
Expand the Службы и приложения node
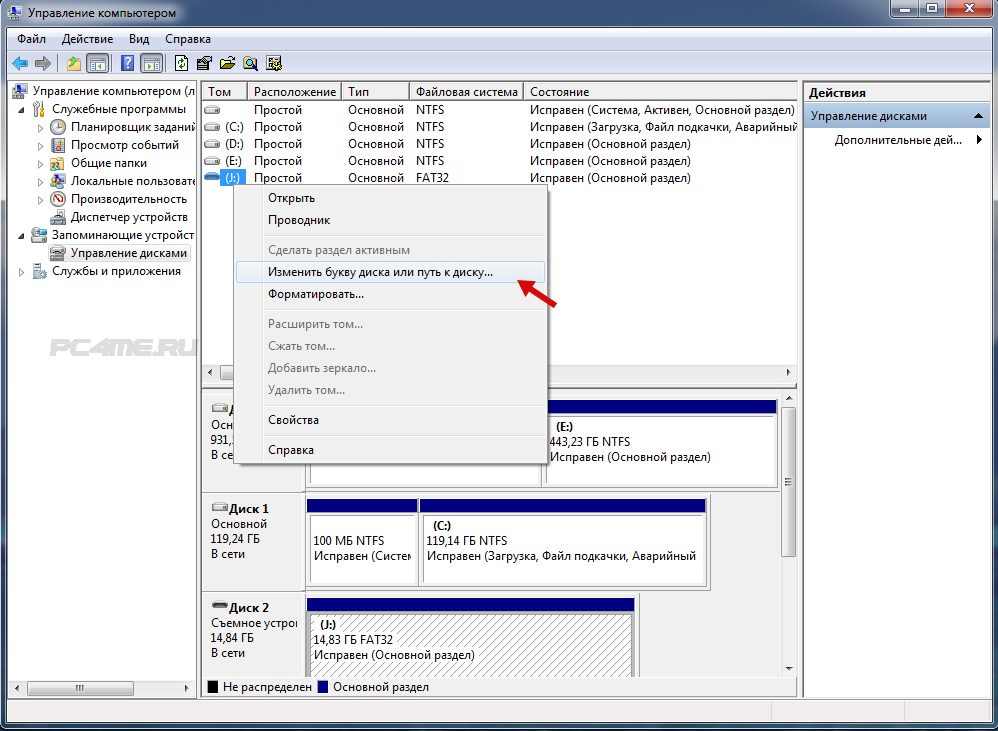coord(23,272)
